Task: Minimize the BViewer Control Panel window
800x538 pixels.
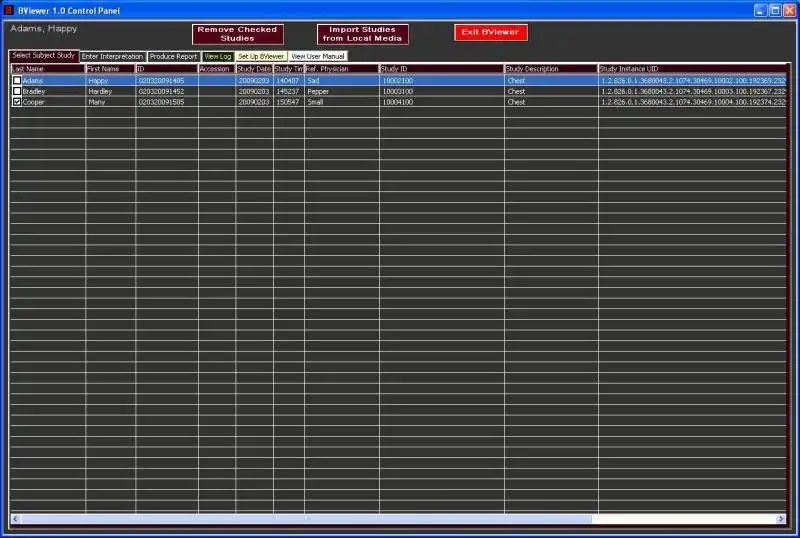Action: [760, 10]
